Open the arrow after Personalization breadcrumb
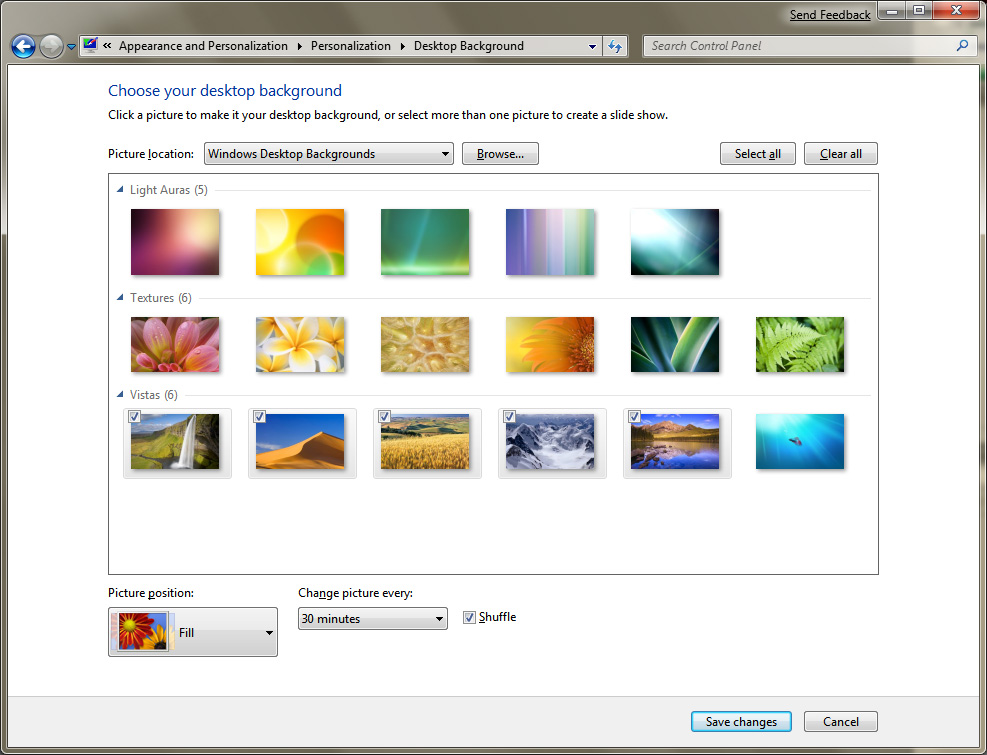This screenshot has width=987, height=755. (402, 46)
